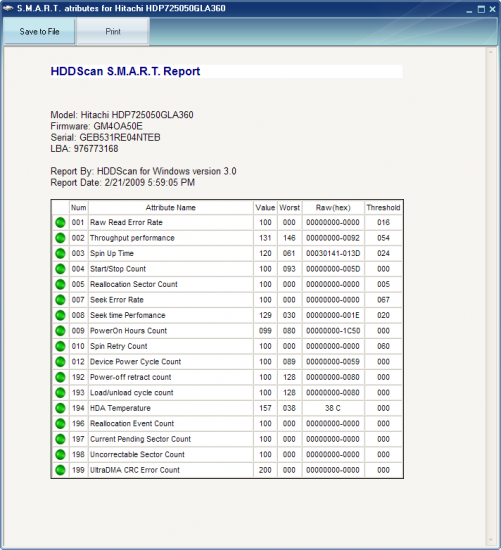
Task: Select the Raw Read Error Rate name cell
Action: coord(171,222)
